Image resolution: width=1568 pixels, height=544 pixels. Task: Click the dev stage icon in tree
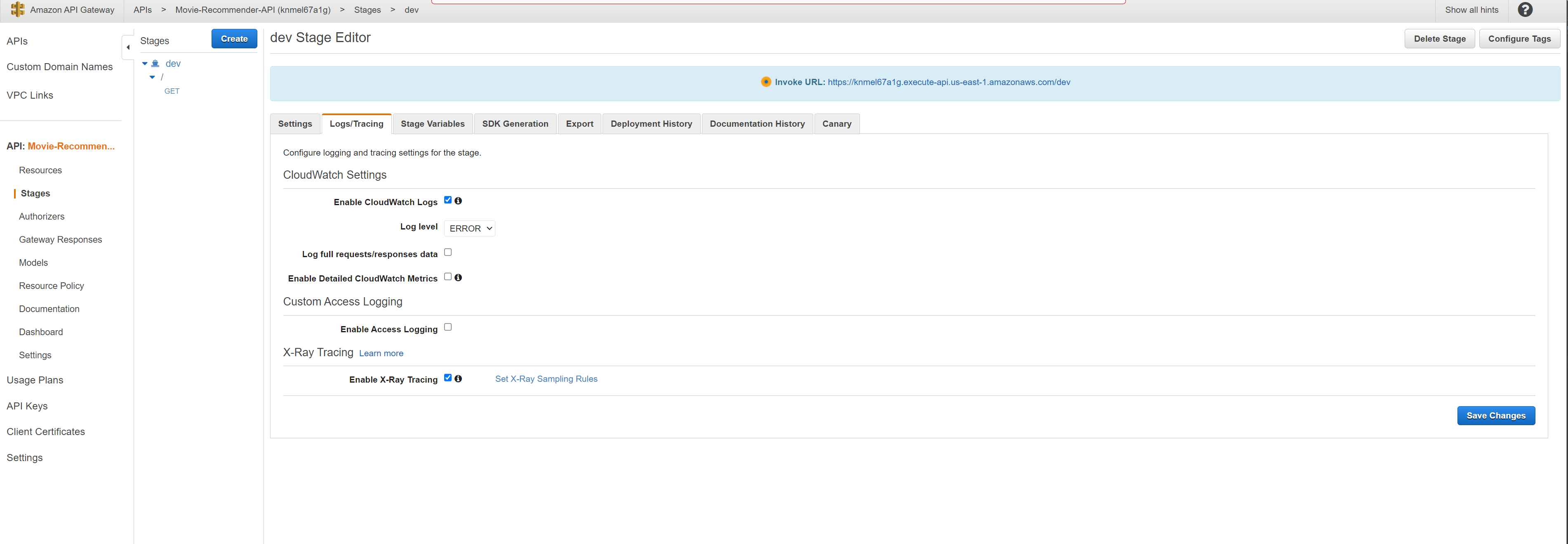click(156, 63)
